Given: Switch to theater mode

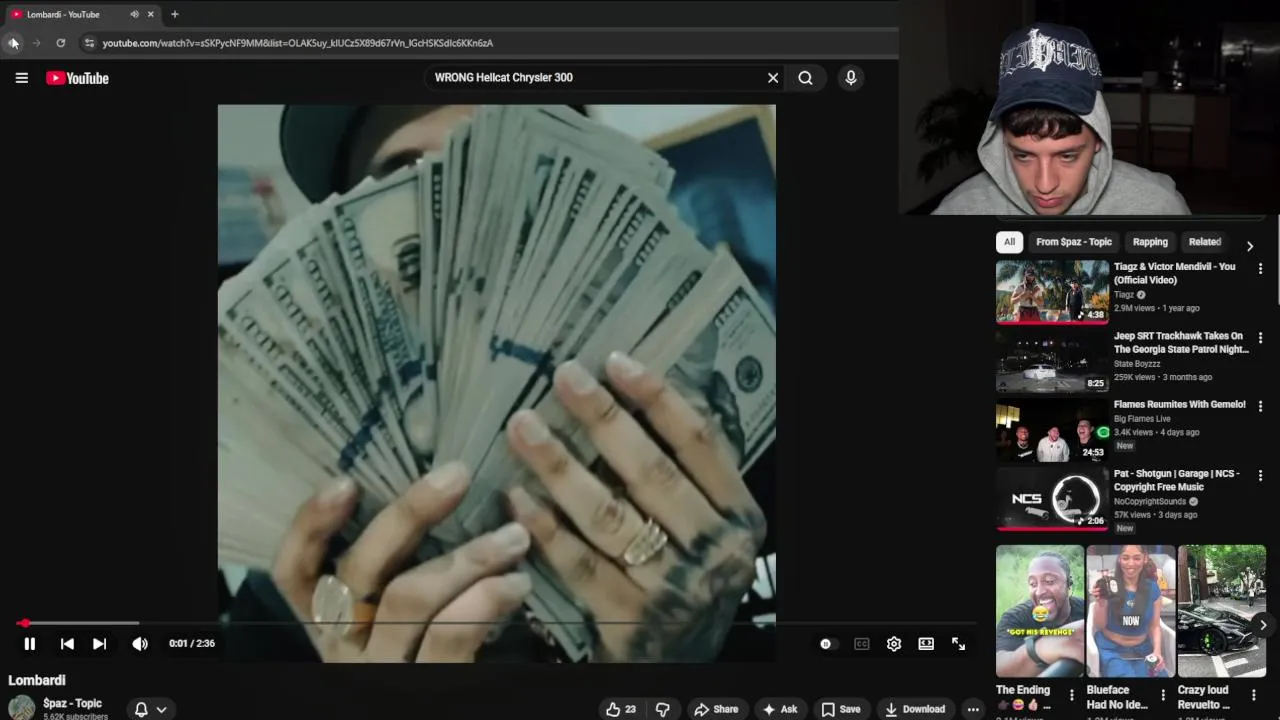Looking at the screenshot, I should click(x=926, y=644).
